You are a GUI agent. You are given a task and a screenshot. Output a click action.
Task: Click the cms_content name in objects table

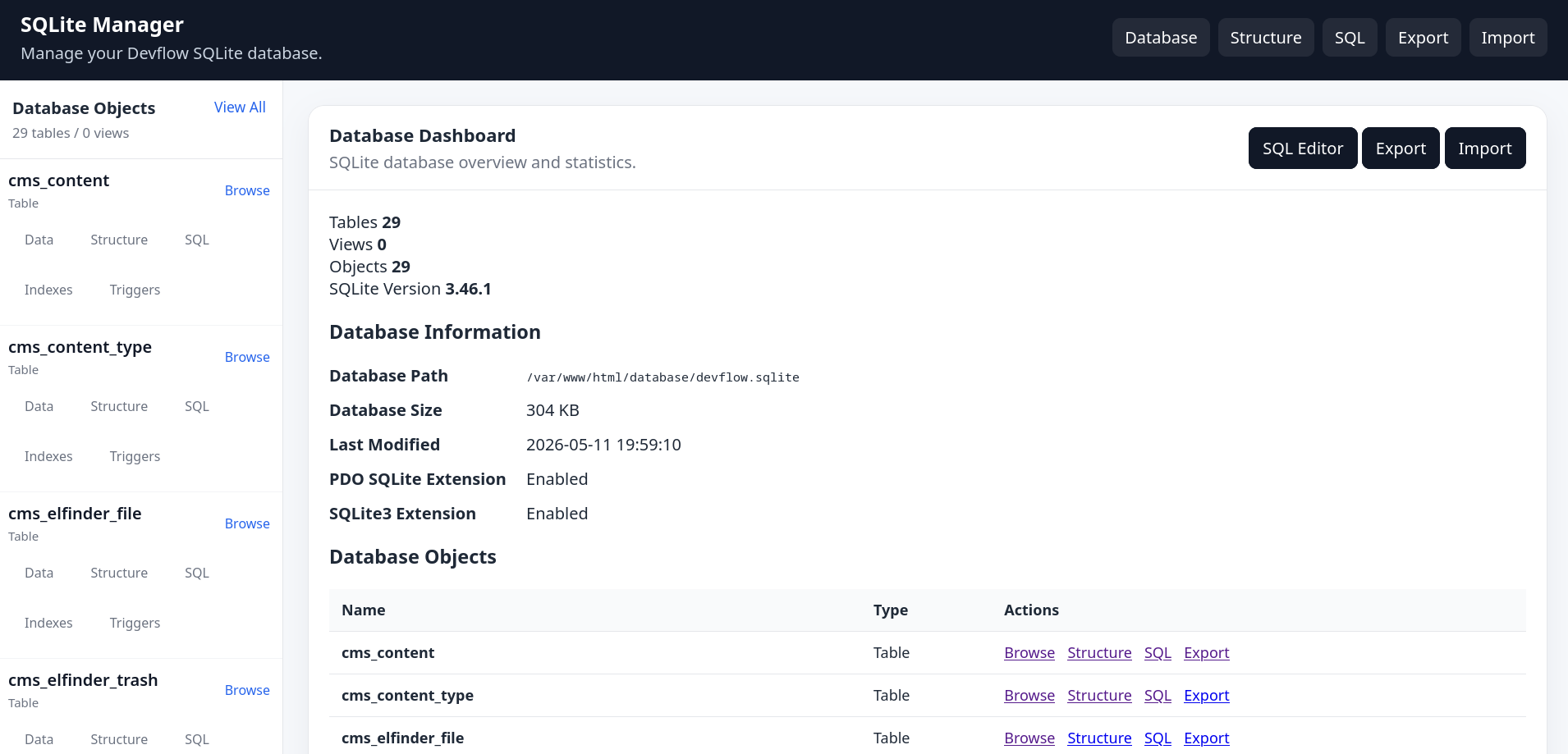pos(387,653)
